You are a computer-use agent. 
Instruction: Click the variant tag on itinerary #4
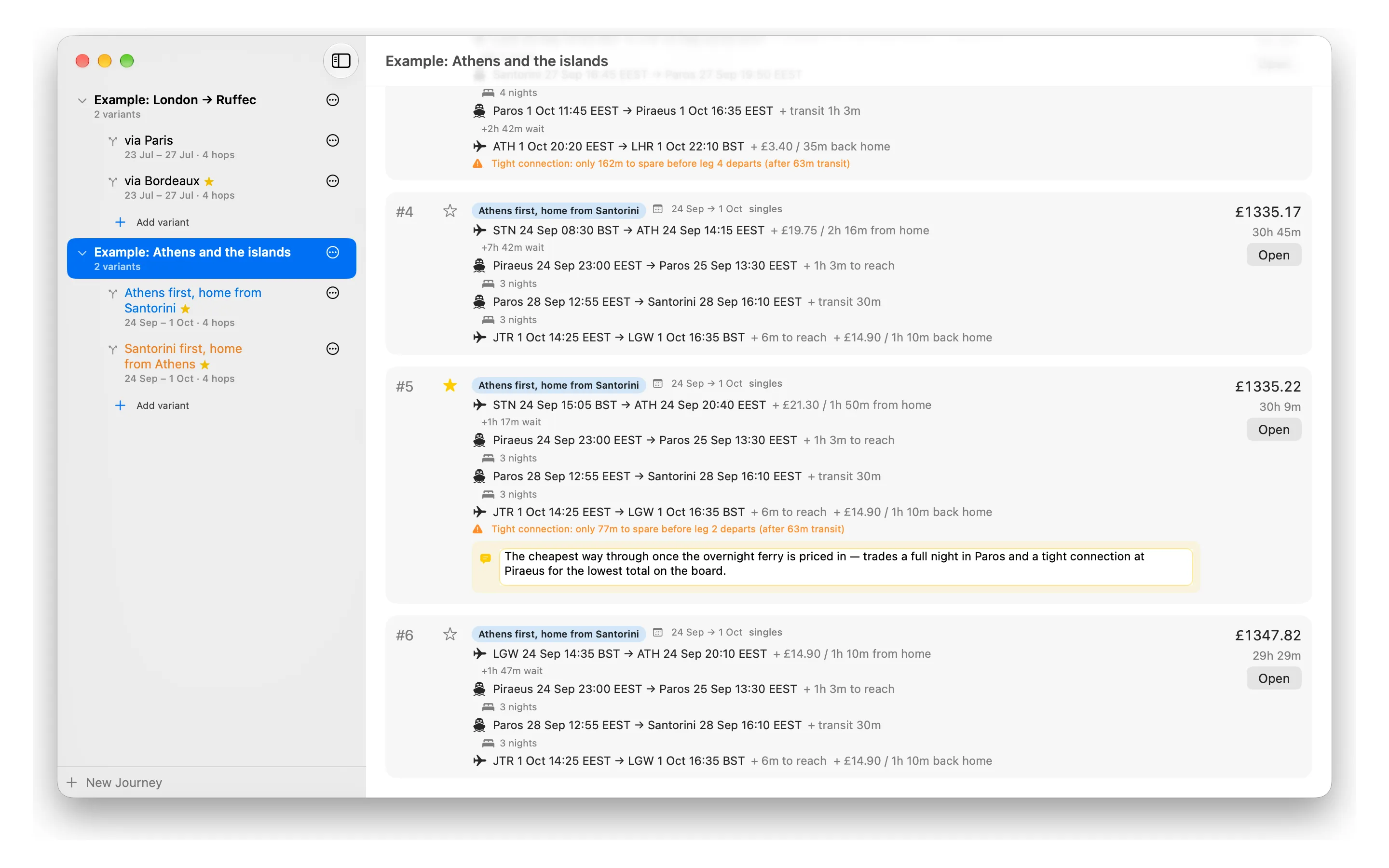pos(558,211)
